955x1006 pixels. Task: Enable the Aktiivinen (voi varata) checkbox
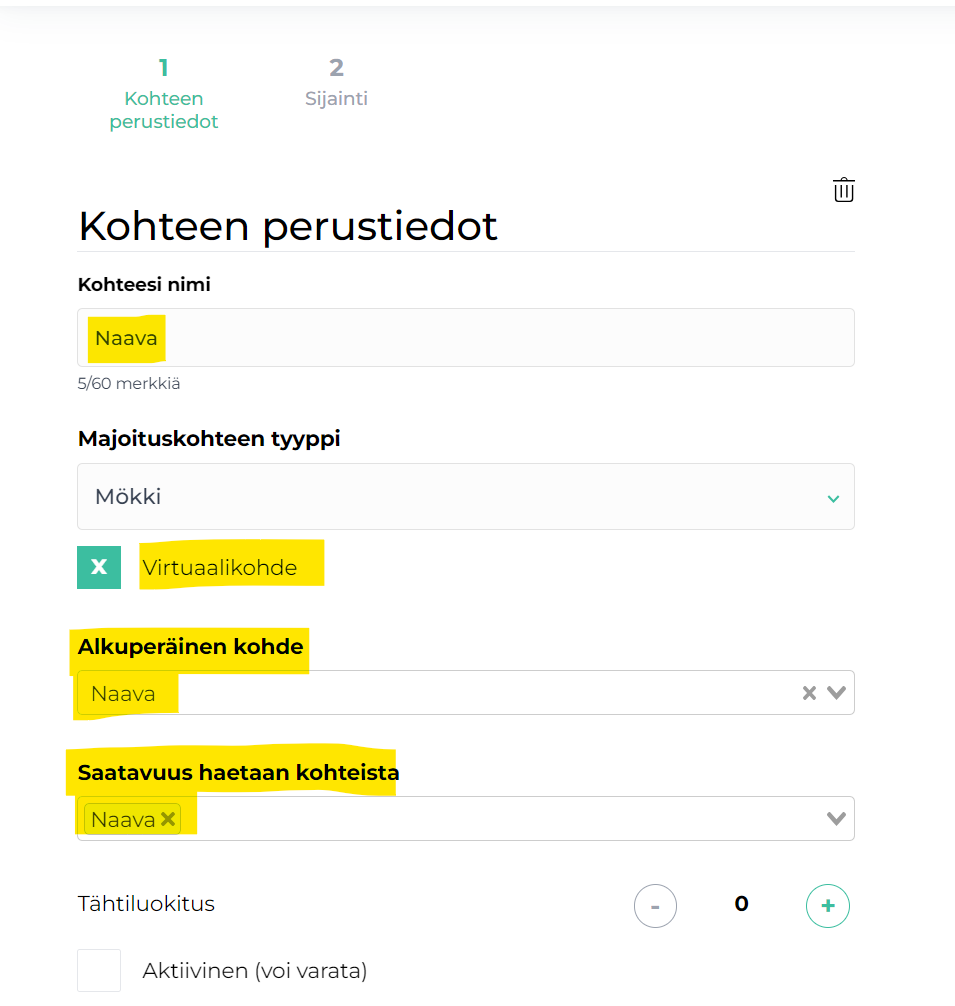(x=99, y=971)
